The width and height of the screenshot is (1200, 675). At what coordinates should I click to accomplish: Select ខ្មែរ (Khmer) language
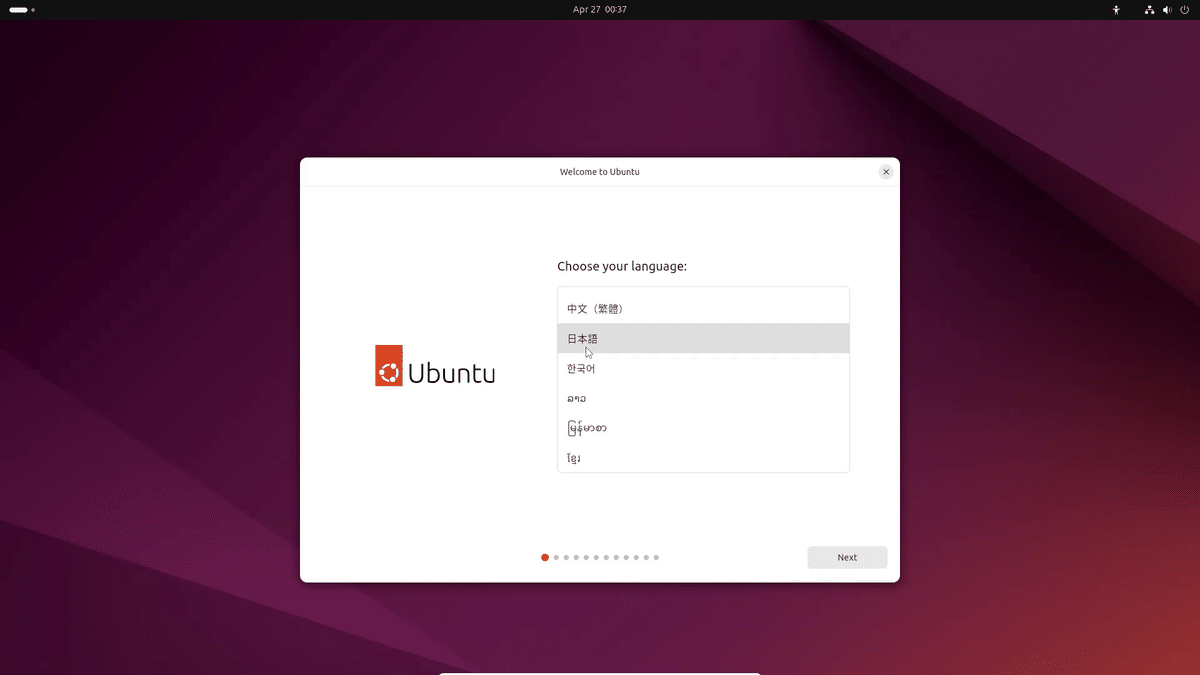coord(703,457)
